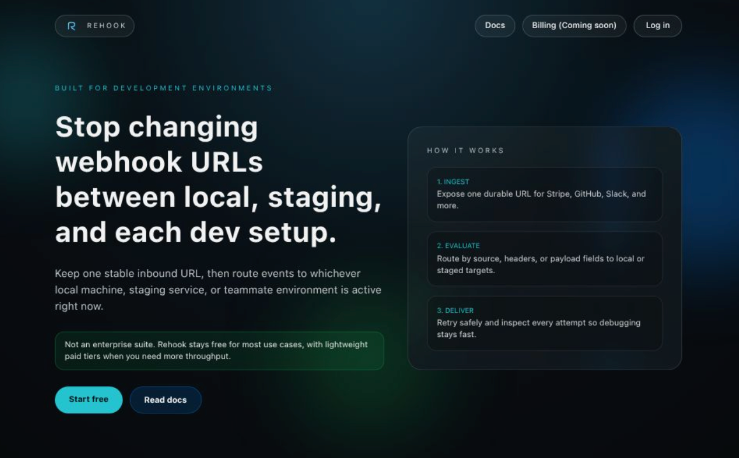Select the '2. EVALUATE' step label
The image size is (739, 458).
click(458, 247)
